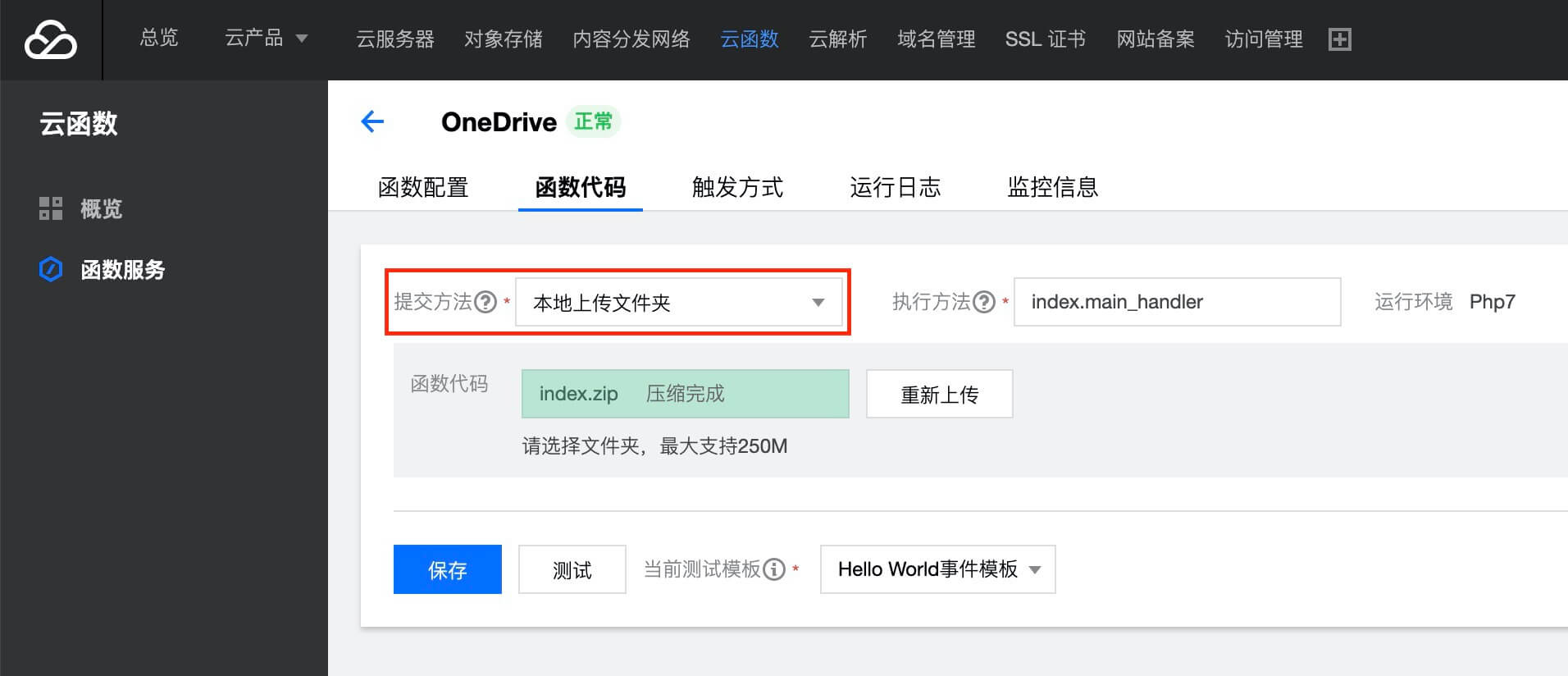Image resolution: width=1568 pixels, height=676 pixels.
Task: Open the 本地上传文件夹 submit method dropdown
Action: tap(678, 303)
